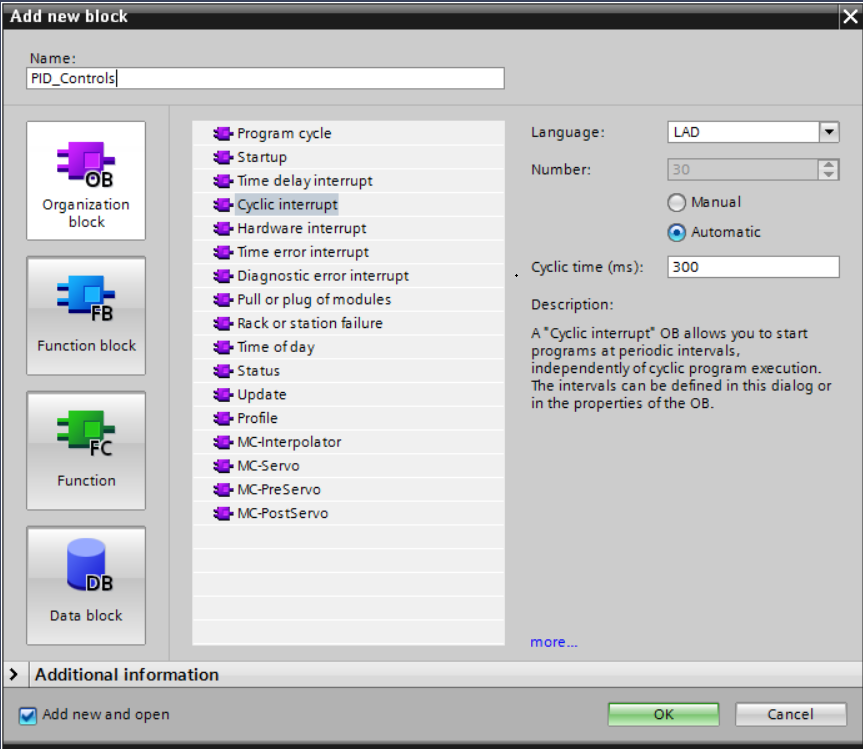This screenshot has width=863, height=749.
Task: Open the more... description link
Action: click(554, 642)
